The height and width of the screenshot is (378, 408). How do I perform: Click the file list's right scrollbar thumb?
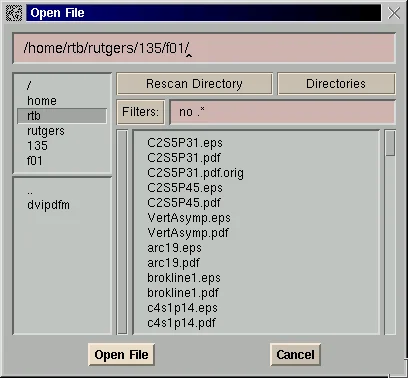[390, 143]
